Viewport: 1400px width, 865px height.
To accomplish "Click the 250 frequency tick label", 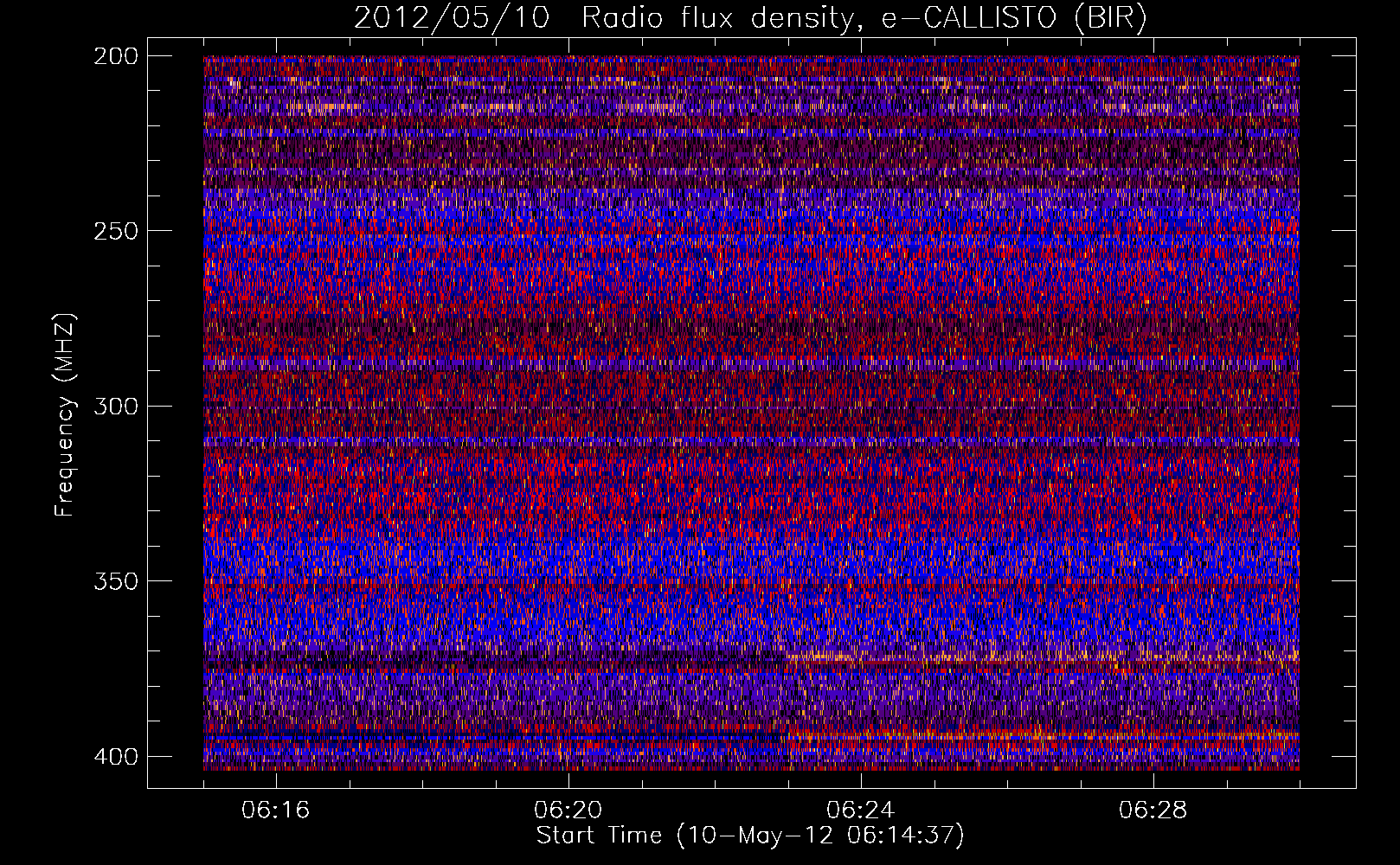I will [x=115, y=231].
